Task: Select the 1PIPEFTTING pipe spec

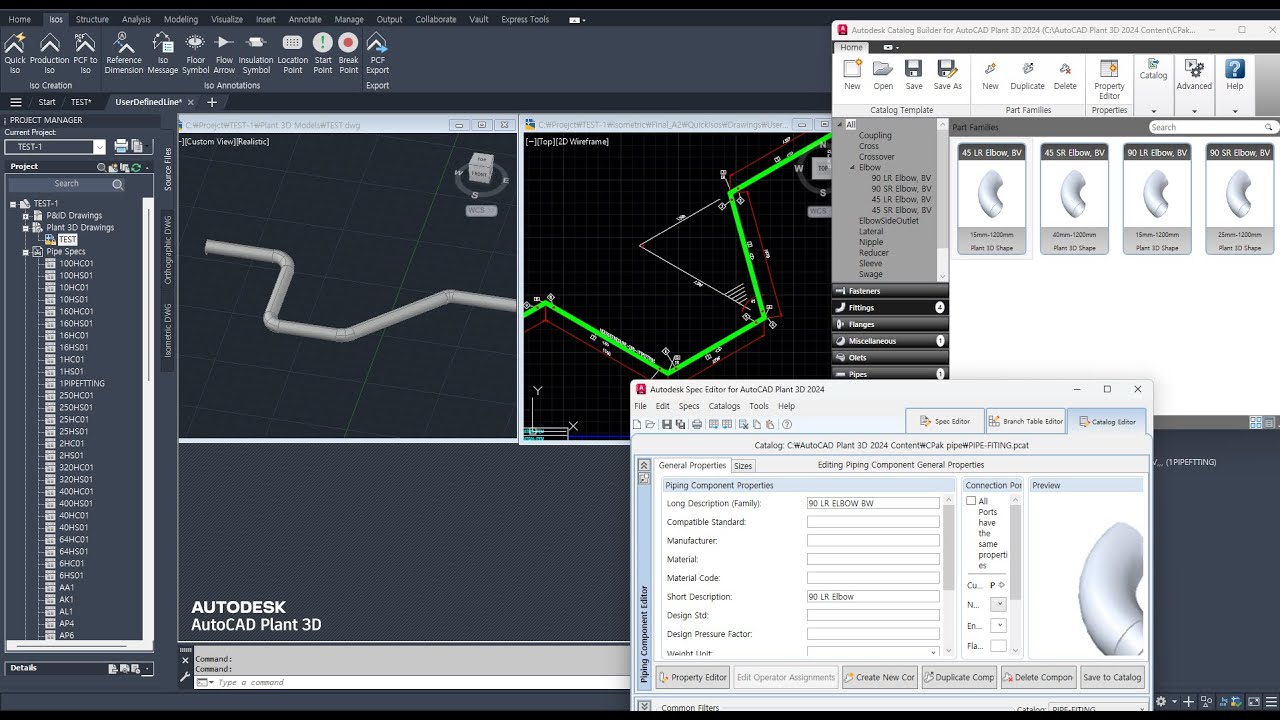Action: point(82,384)
